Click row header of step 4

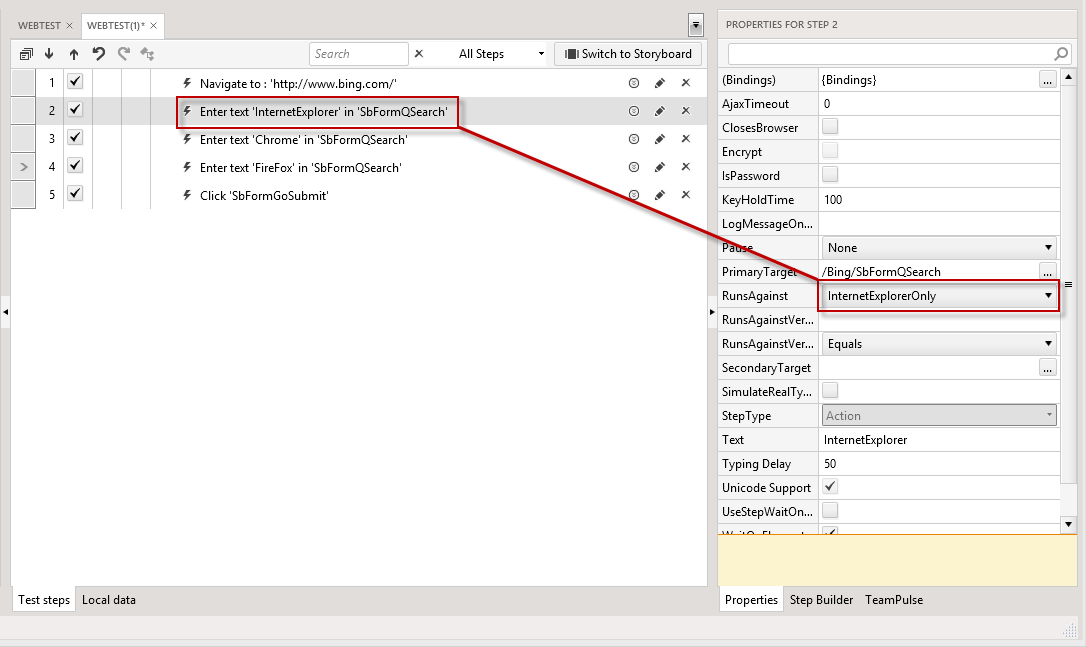pyautogui.click(x=24, y=166)
